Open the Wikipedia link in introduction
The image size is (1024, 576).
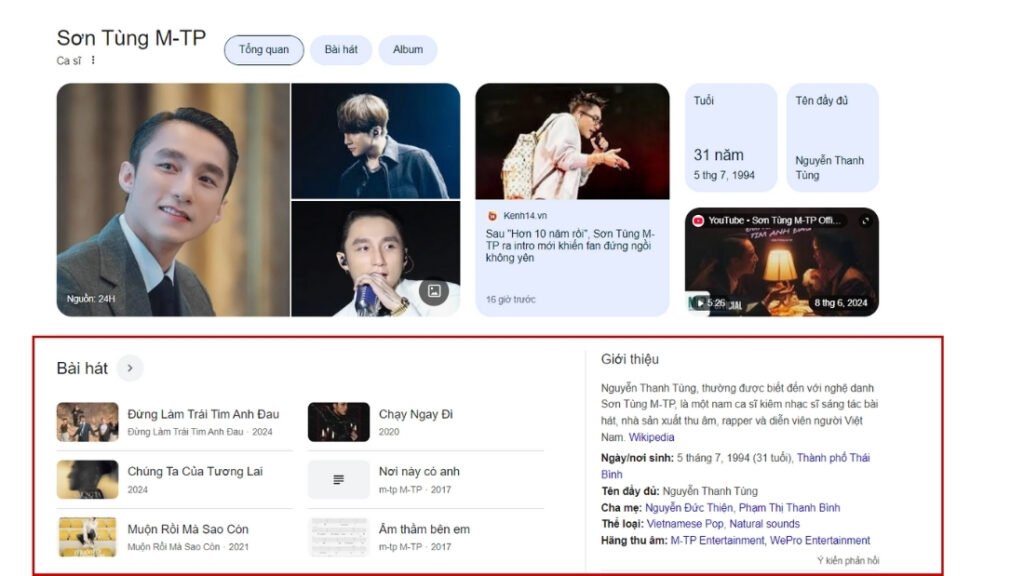coord(651,437)
